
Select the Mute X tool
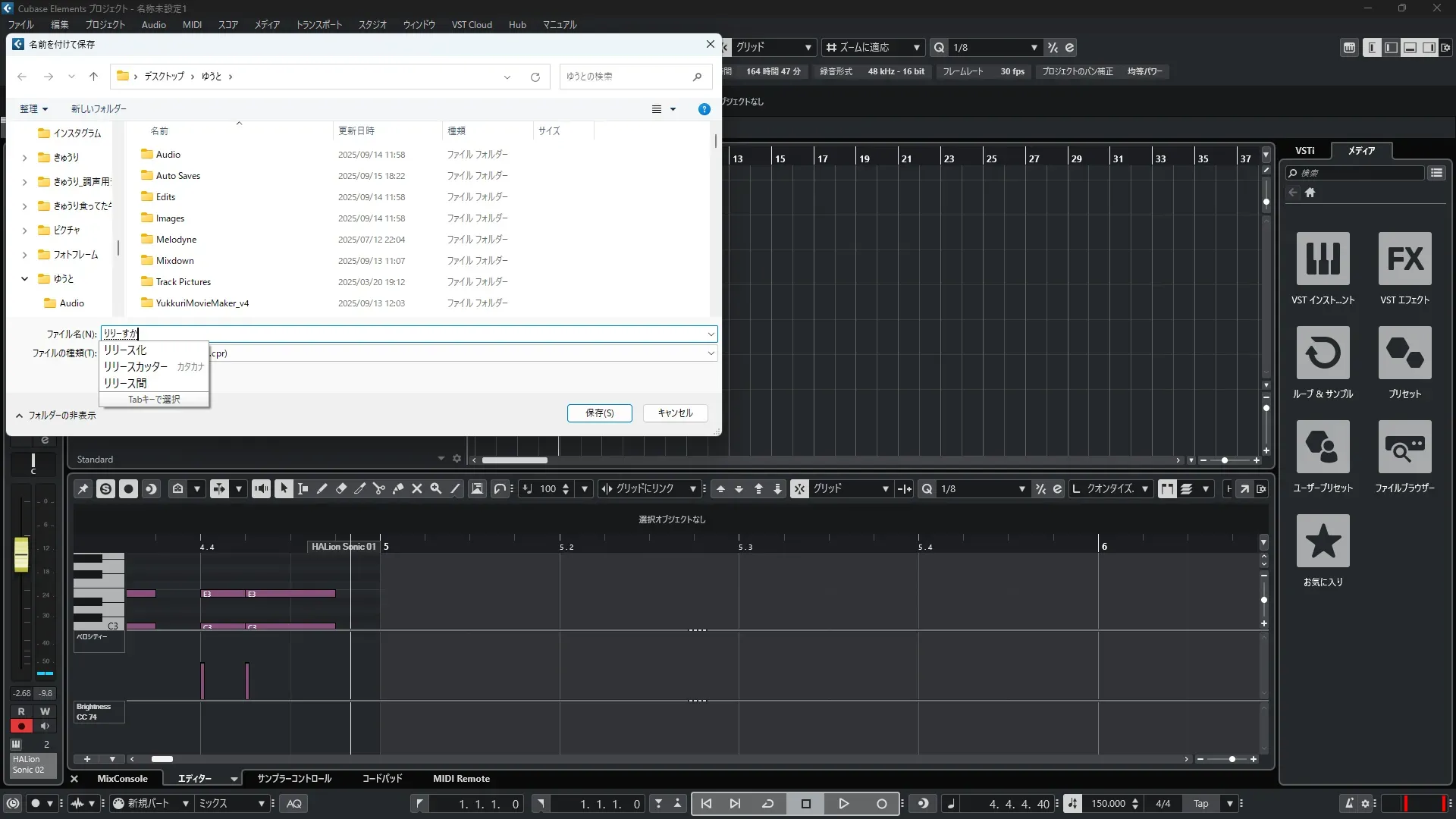coord(417,489)
